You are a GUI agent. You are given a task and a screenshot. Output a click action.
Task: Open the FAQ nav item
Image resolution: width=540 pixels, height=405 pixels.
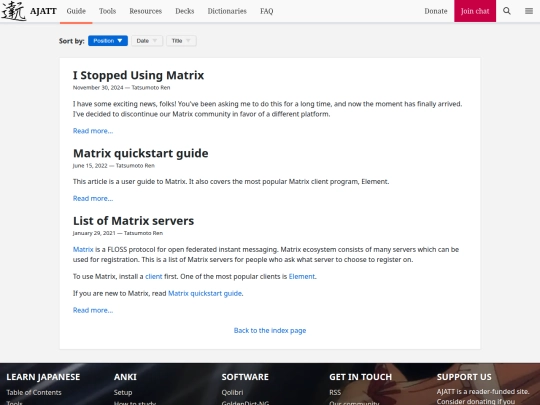(267, 11)
